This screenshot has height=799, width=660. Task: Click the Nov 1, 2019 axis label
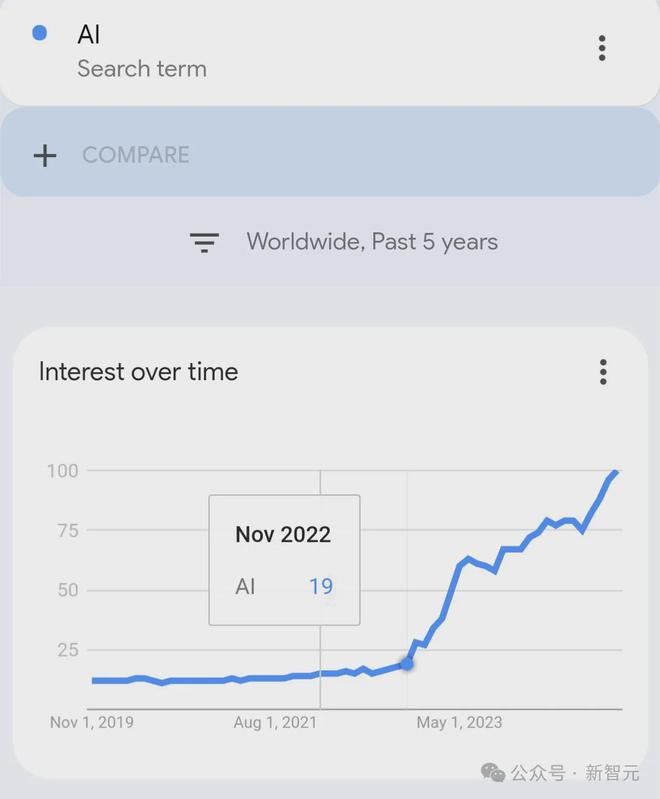pyautogui.click(x=92, y=722)
